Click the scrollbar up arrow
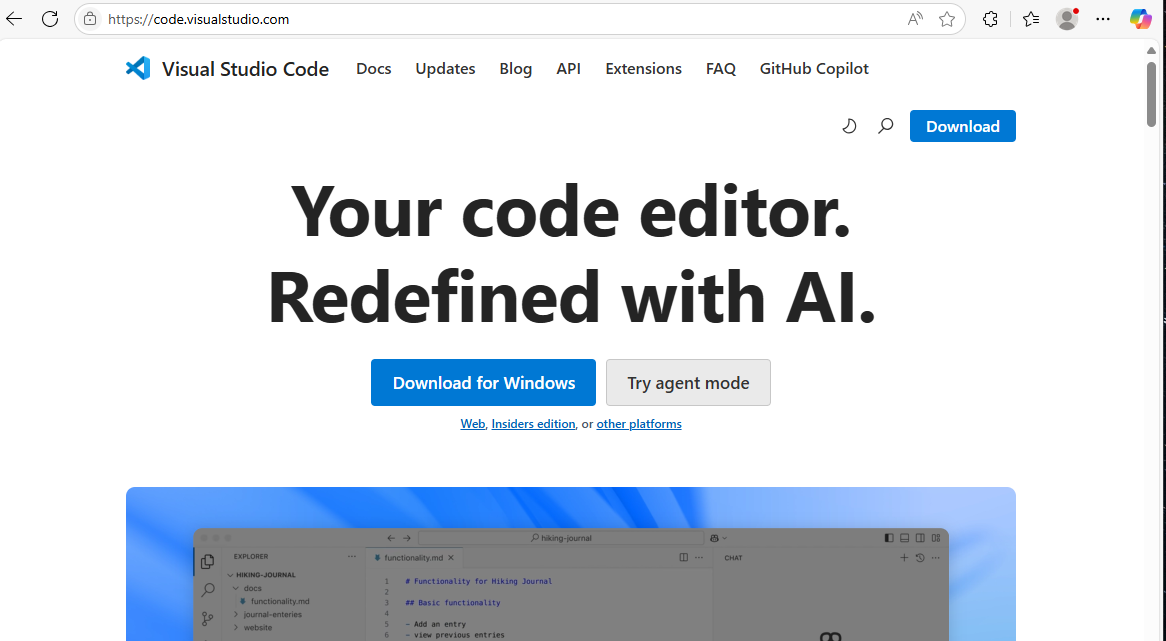Viewport: 1166px width, 641px height. click(1151, 51)
